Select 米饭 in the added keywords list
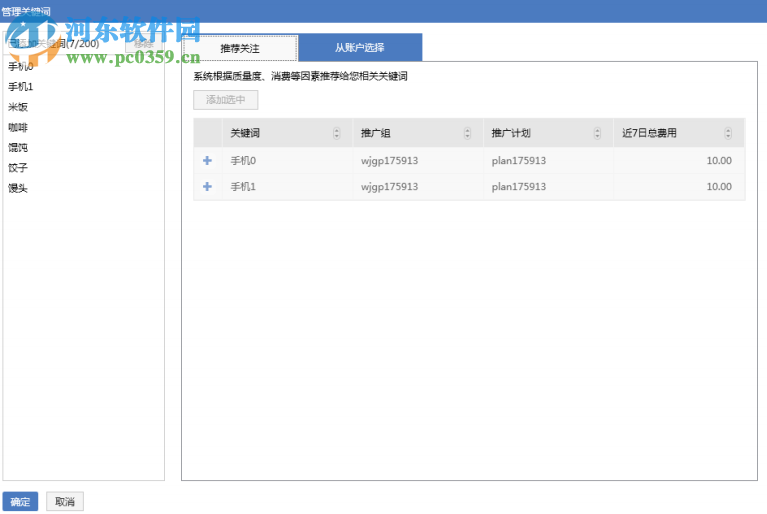This screenshot has width=767, height=514. [x=18, y=107]
